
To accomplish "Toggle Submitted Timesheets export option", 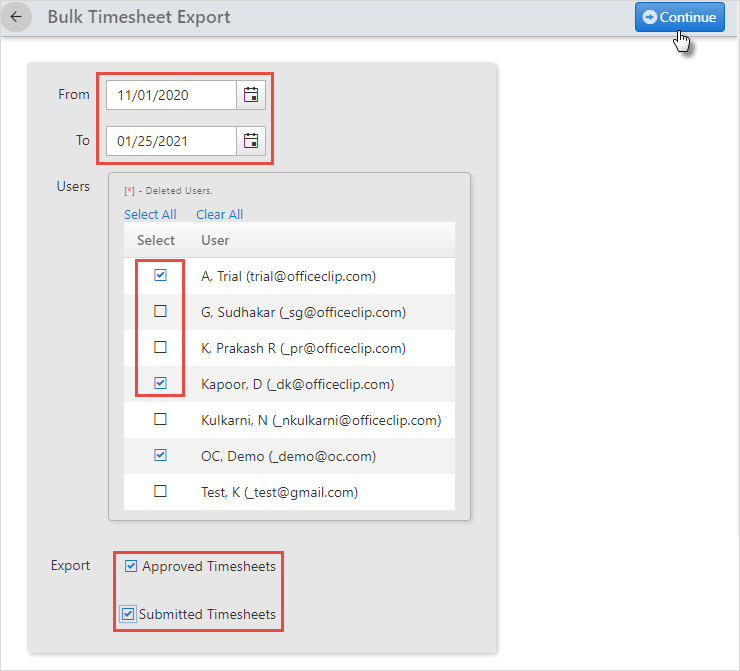I will (x=127, y=614).
